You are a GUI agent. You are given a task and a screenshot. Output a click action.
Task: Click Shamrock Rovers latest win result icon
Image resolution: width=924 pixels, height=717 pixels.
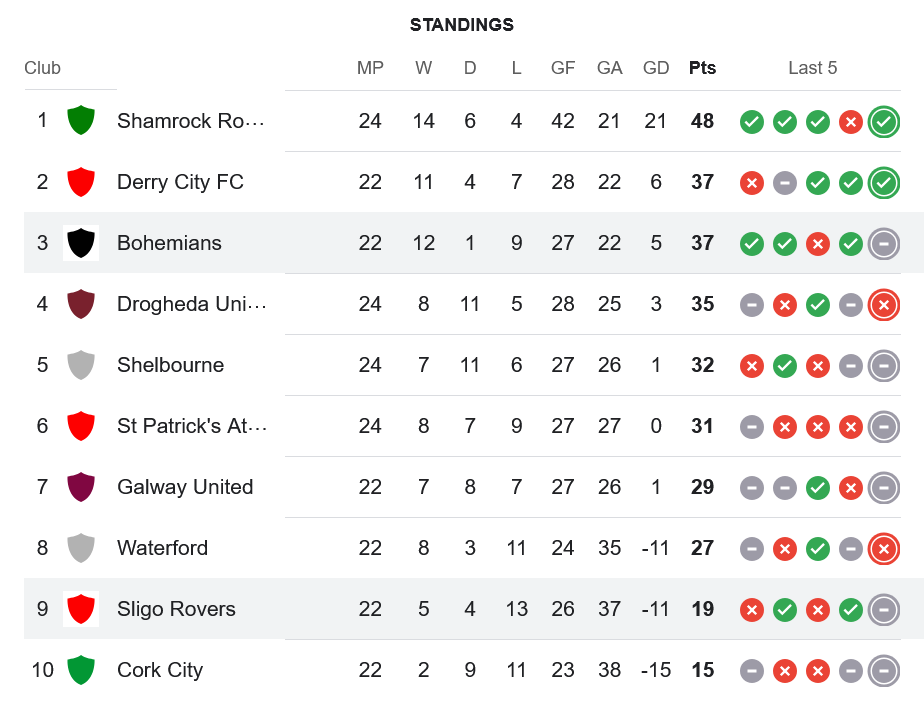884,122
